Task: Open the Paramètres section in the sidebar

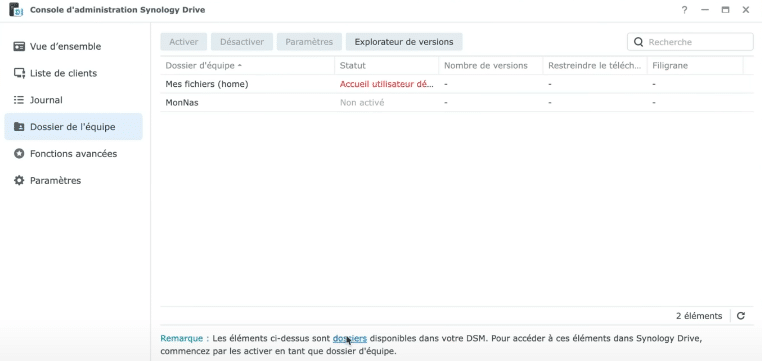Action: (x=73, y=180)
